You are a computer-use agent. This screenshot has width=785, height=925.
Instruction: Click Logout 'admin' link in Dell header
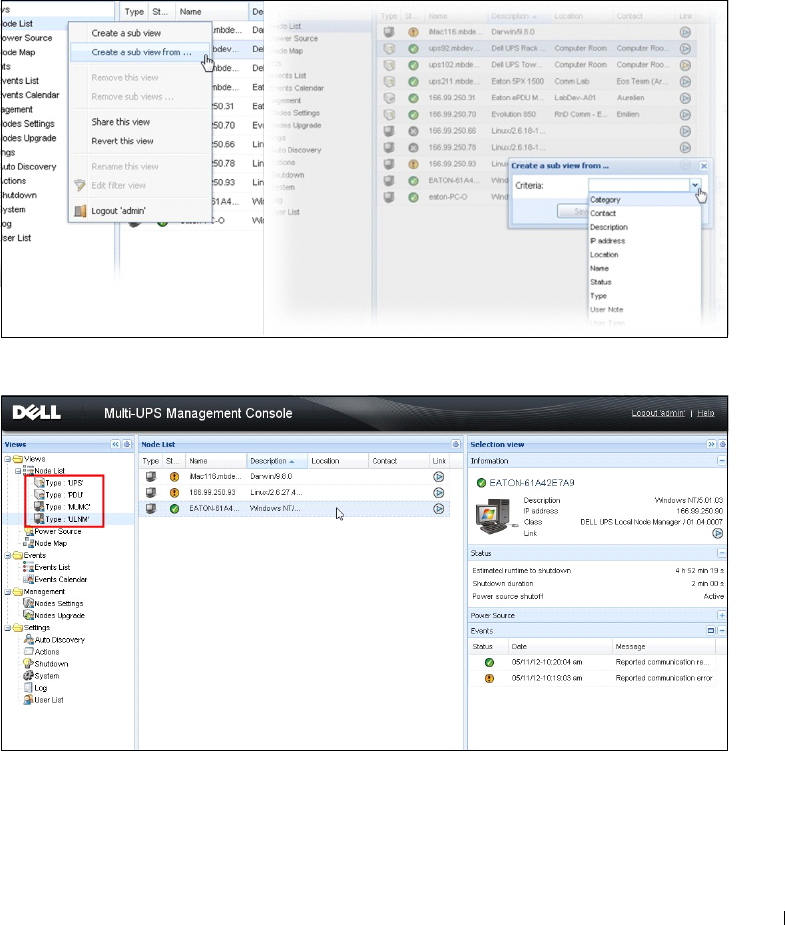658,413
